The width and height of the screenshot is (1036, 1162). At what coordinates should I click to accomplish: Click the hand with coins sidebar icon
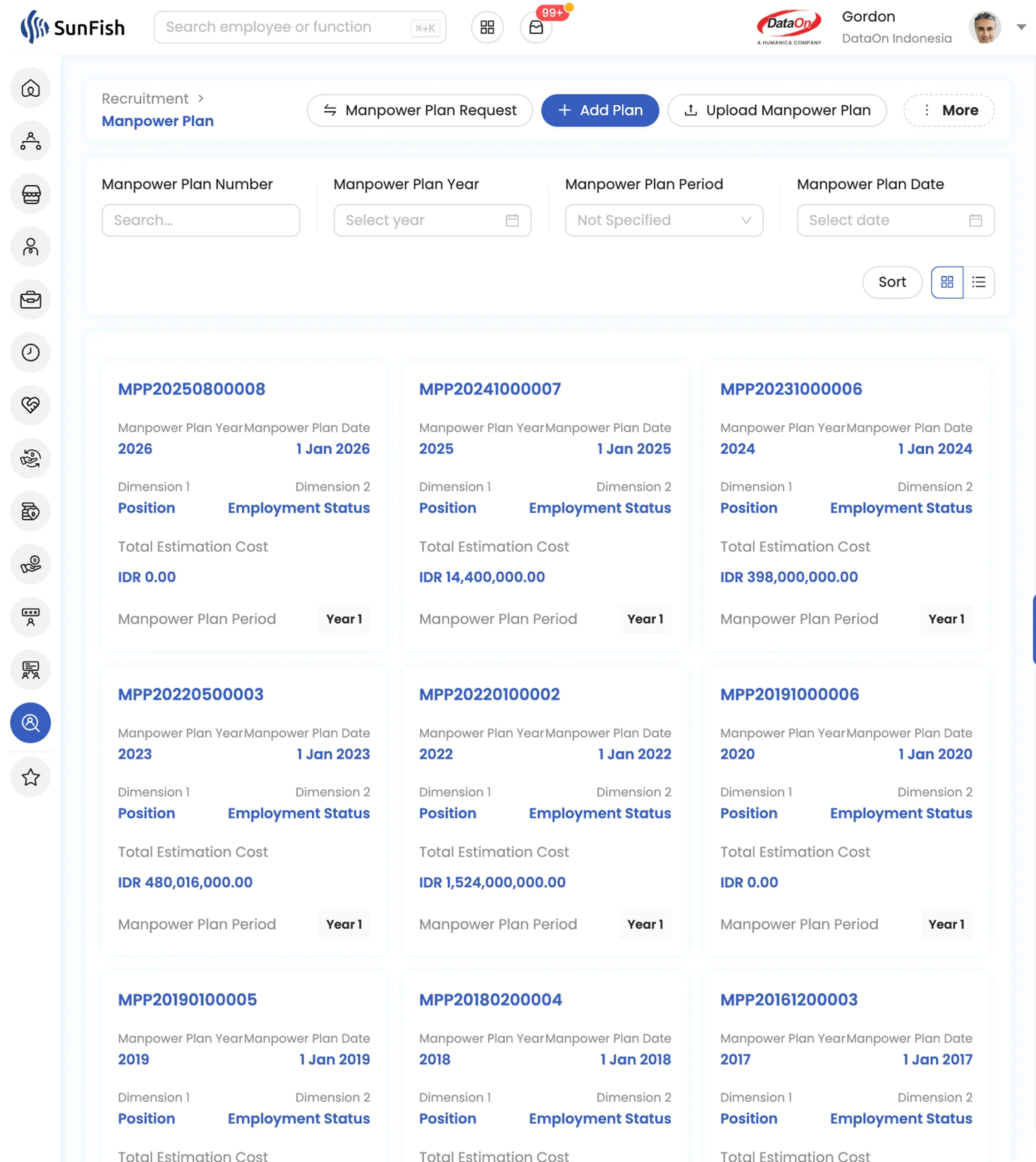(x=31, y=458)
